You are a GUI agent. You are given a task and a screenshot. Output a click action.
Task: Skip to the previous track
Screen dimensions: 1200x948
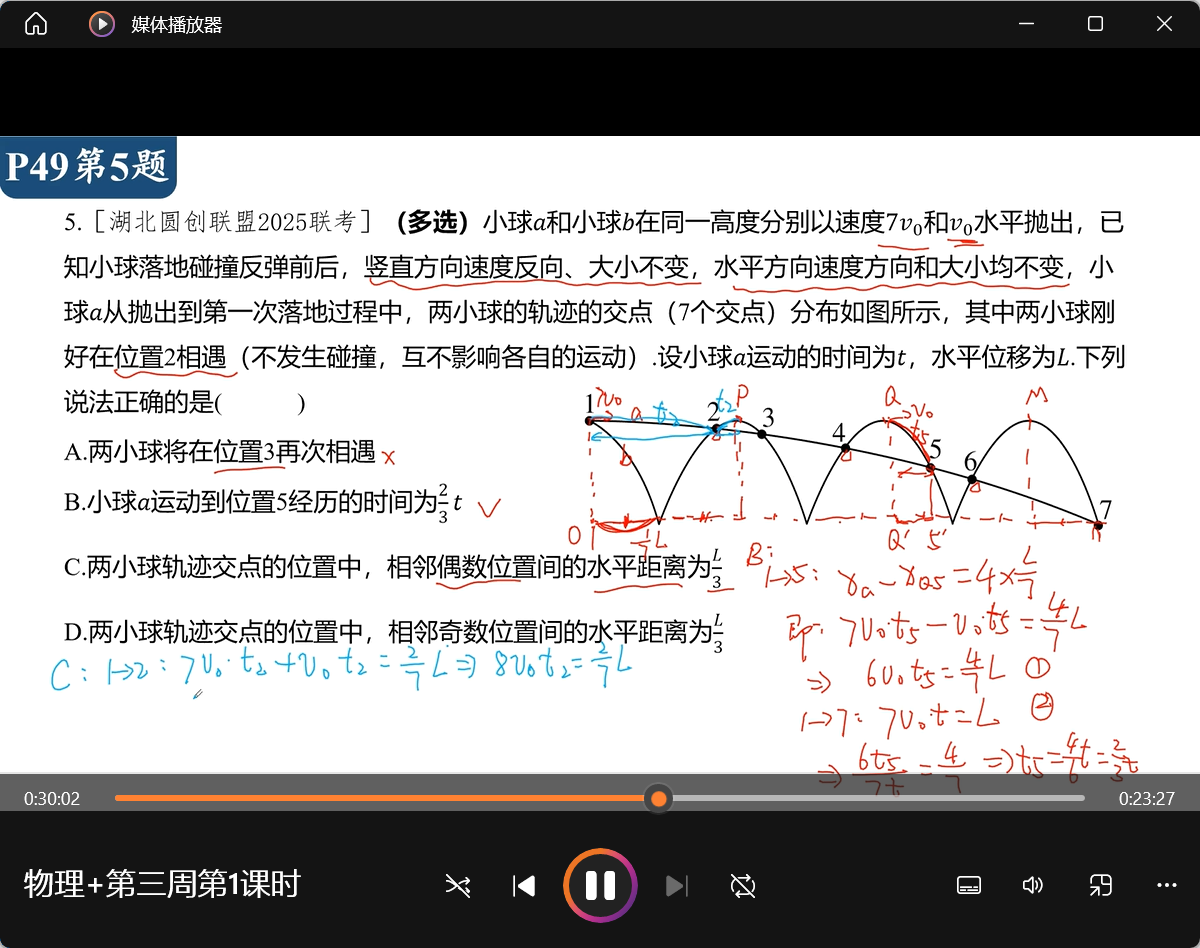(x=524, y=885)
